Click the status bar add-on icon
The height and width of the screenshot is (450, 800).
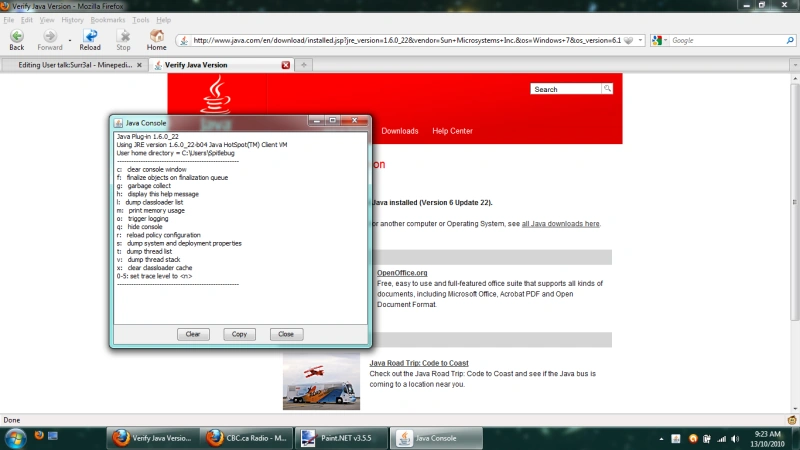pyautogui.click(x=792, y=420)
